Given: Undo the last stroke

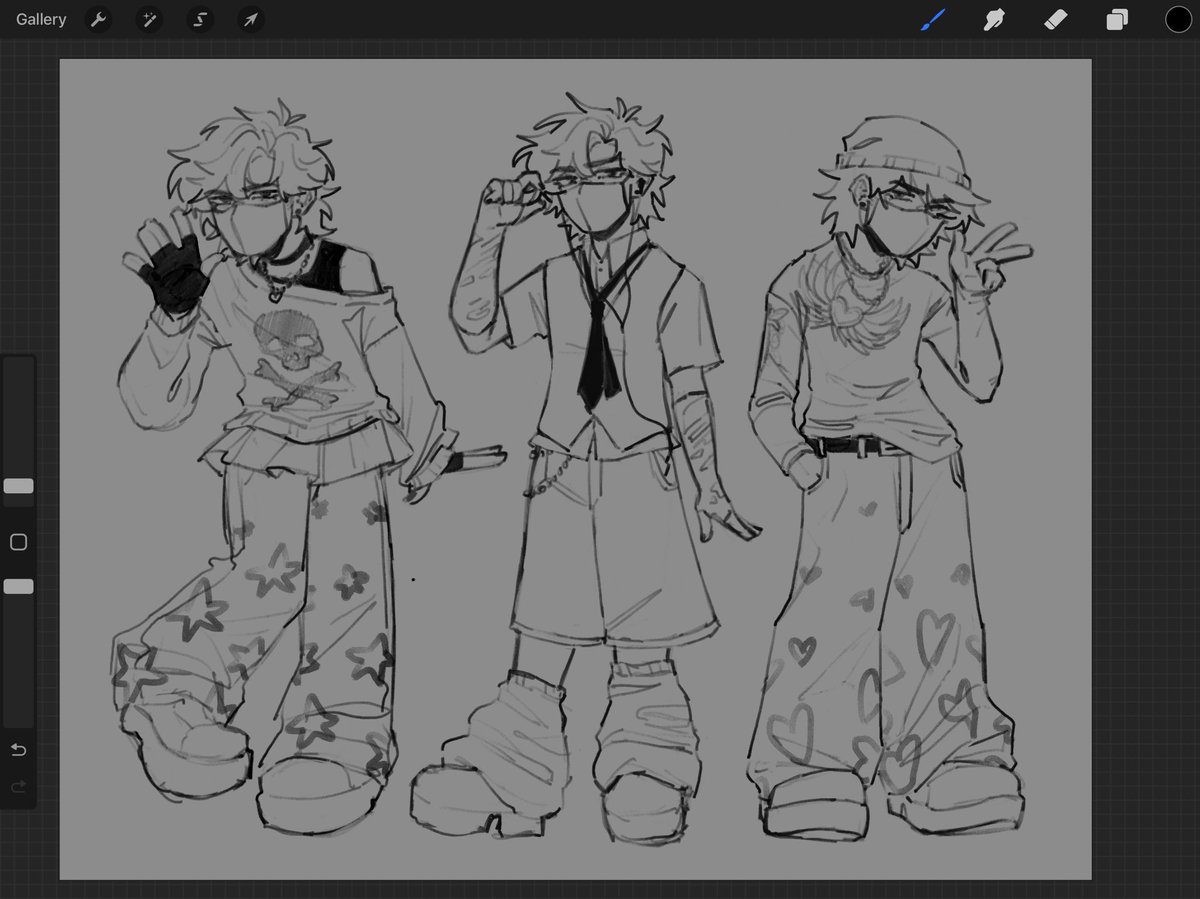Looking at the screenshot, I should pos(18,750).
